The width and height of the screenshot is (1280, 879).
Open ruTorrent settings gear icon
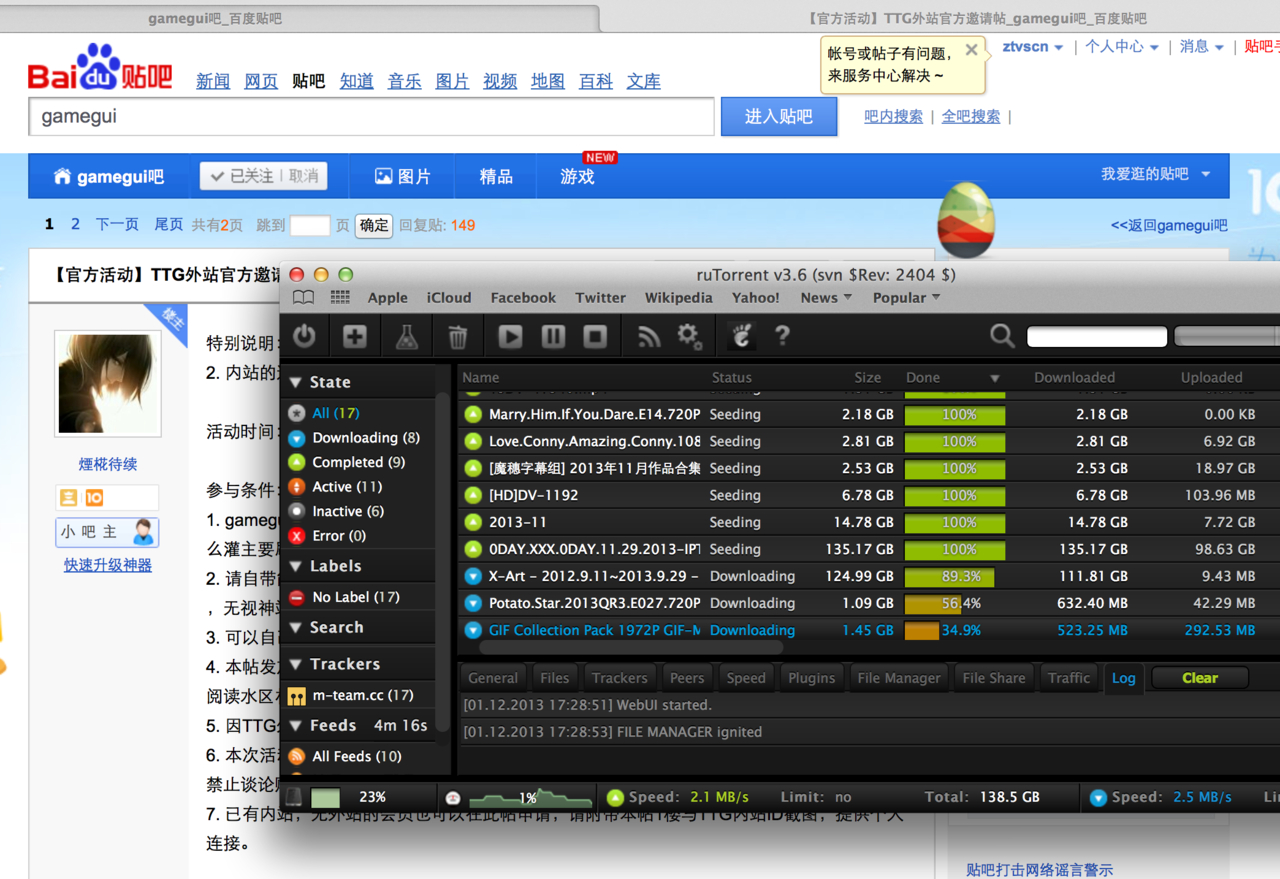(x=690, y=337)
